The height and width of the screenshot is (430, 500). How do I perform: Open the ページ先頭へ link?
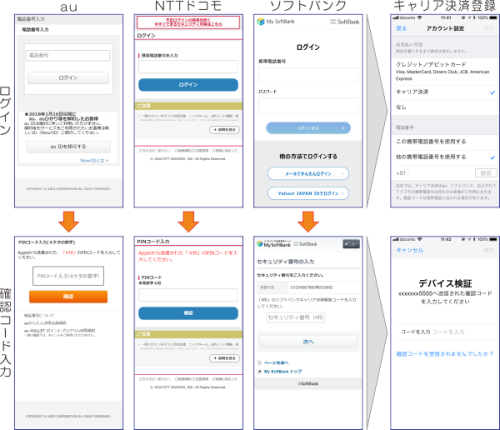point(276,363)
